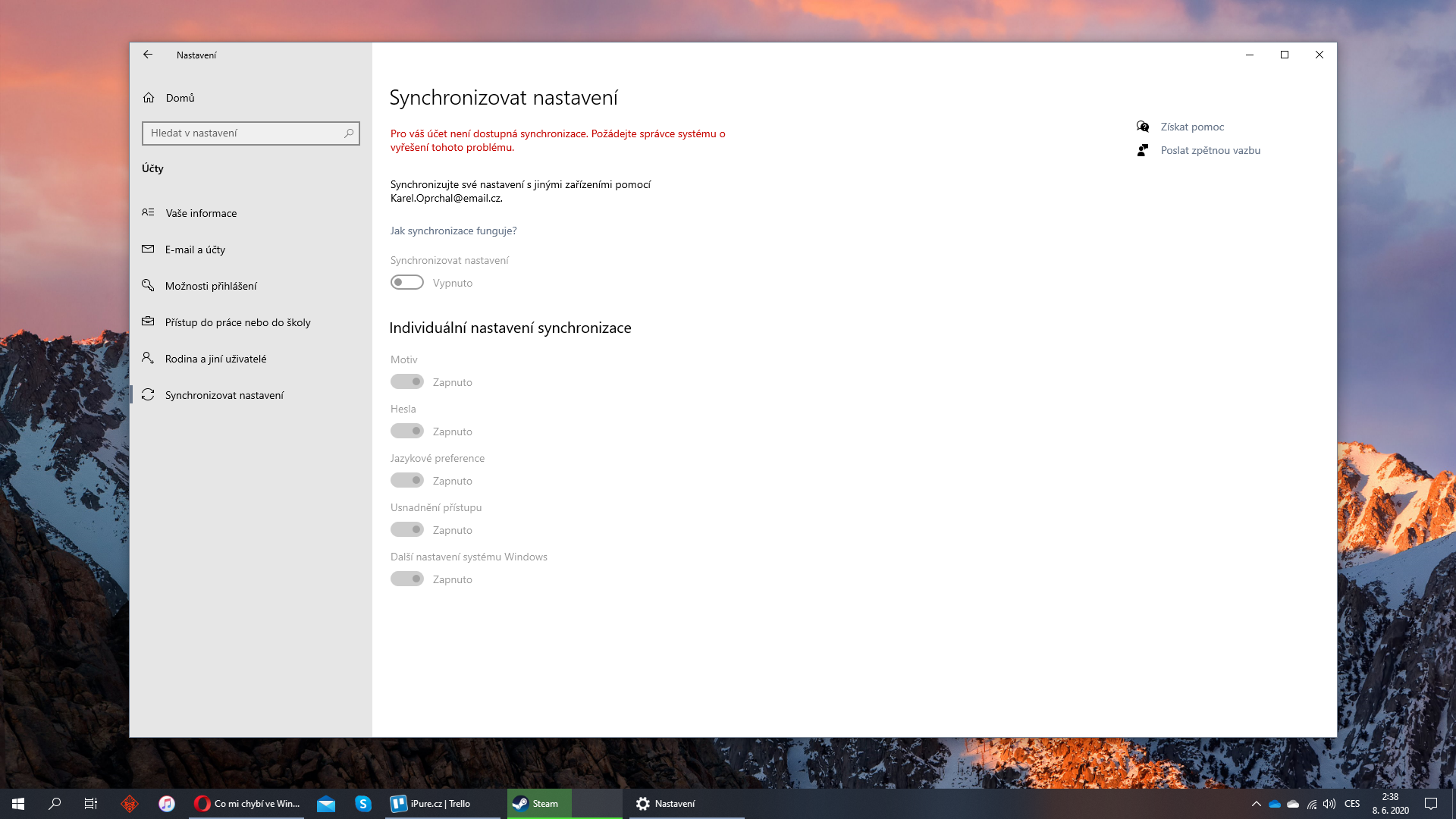
Task: Click Hledat v nastavení search field
Action: (243, 133)
